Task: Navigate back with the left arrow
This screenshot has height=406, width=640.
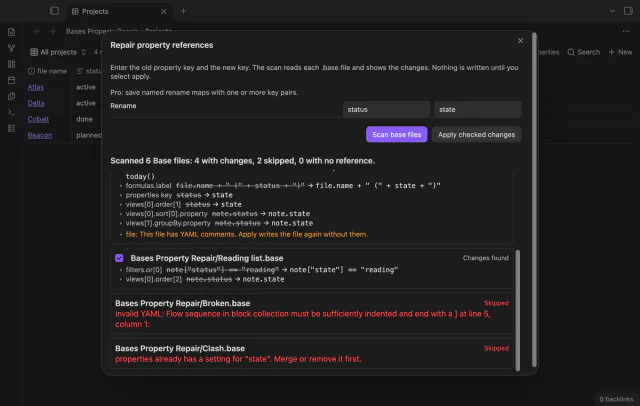Action: coord(37,31)
